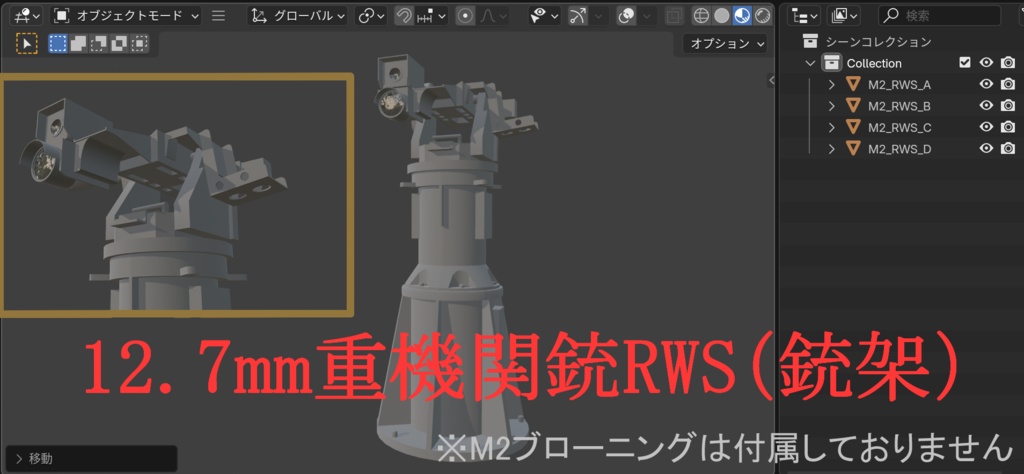Choose the extend selection mode icon
This screenshot has width=1024, height=474.
tap(78, 44)
